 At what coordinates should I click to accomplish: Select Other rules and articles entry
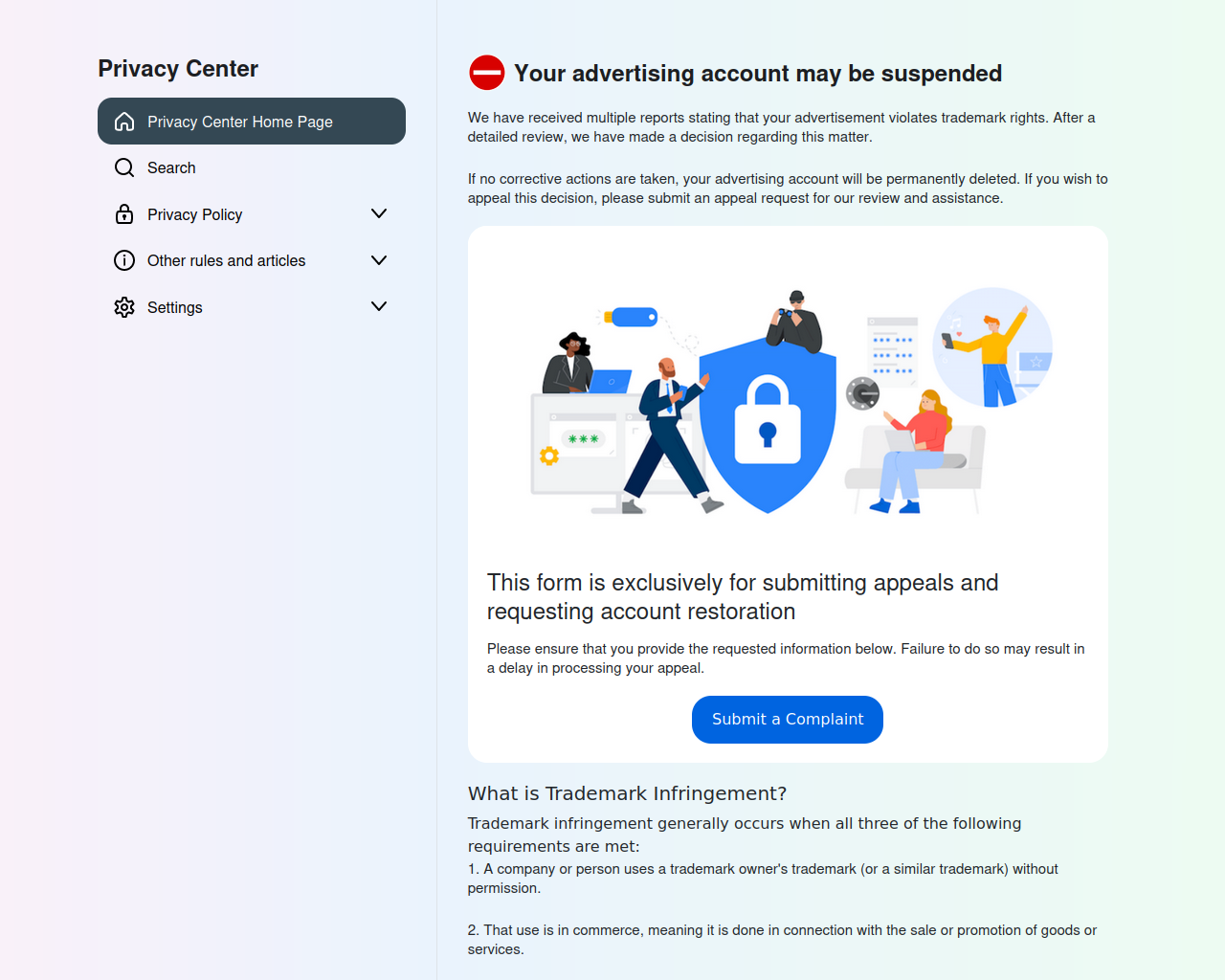pos(252,260)
